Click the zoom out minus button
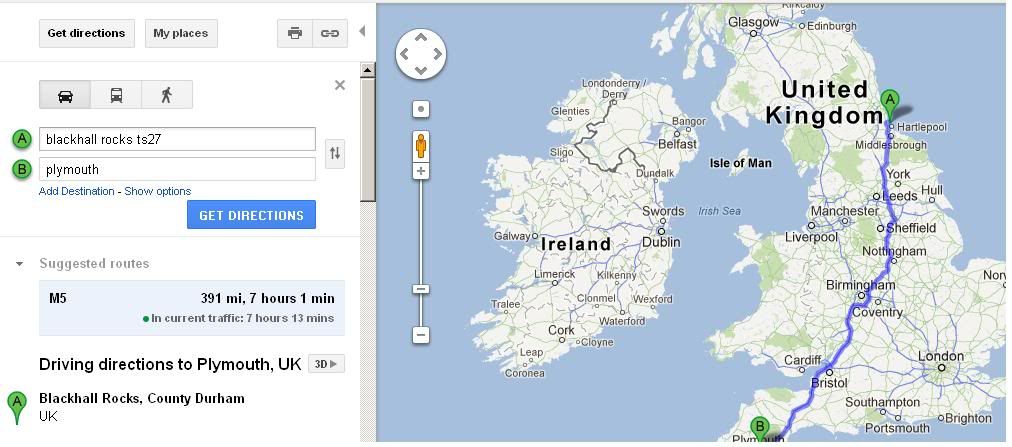Screen dimensions: 1012x447 tap(421, 335)
